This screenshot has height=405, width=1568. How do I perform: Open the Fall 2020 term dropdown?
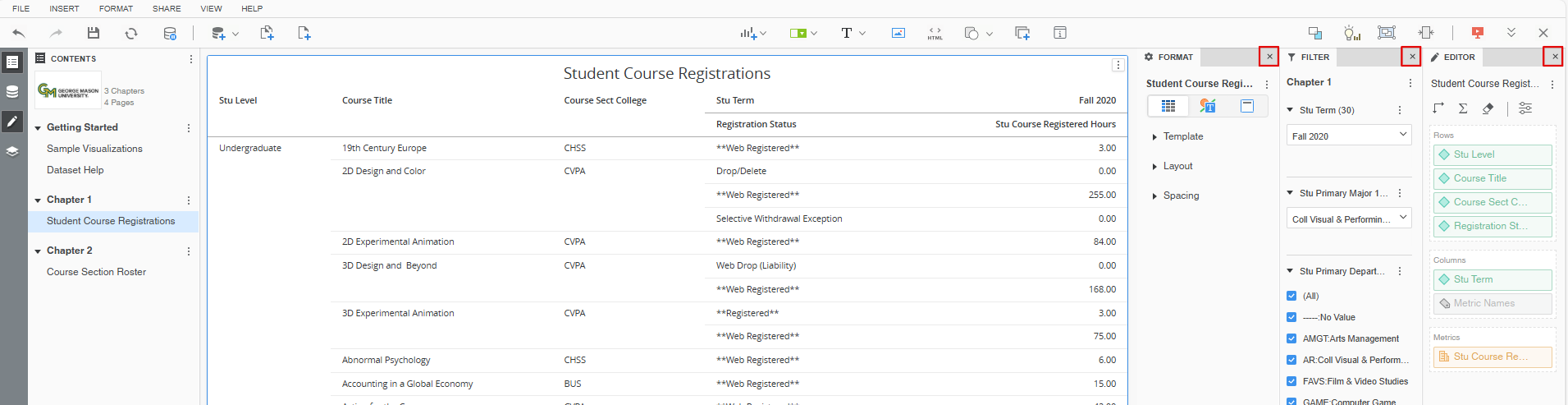click(x=1348, y=136)
